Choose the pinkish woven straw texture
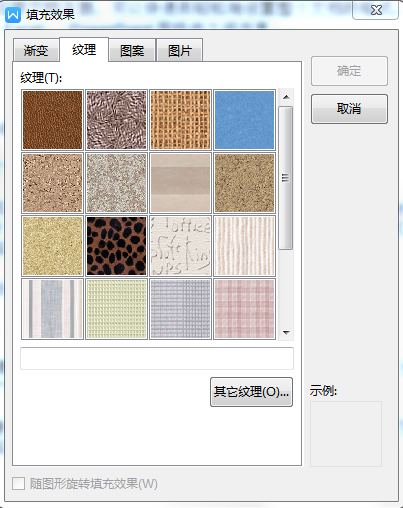403x508 pixels. pyautogui.click(x=116, y=120)
